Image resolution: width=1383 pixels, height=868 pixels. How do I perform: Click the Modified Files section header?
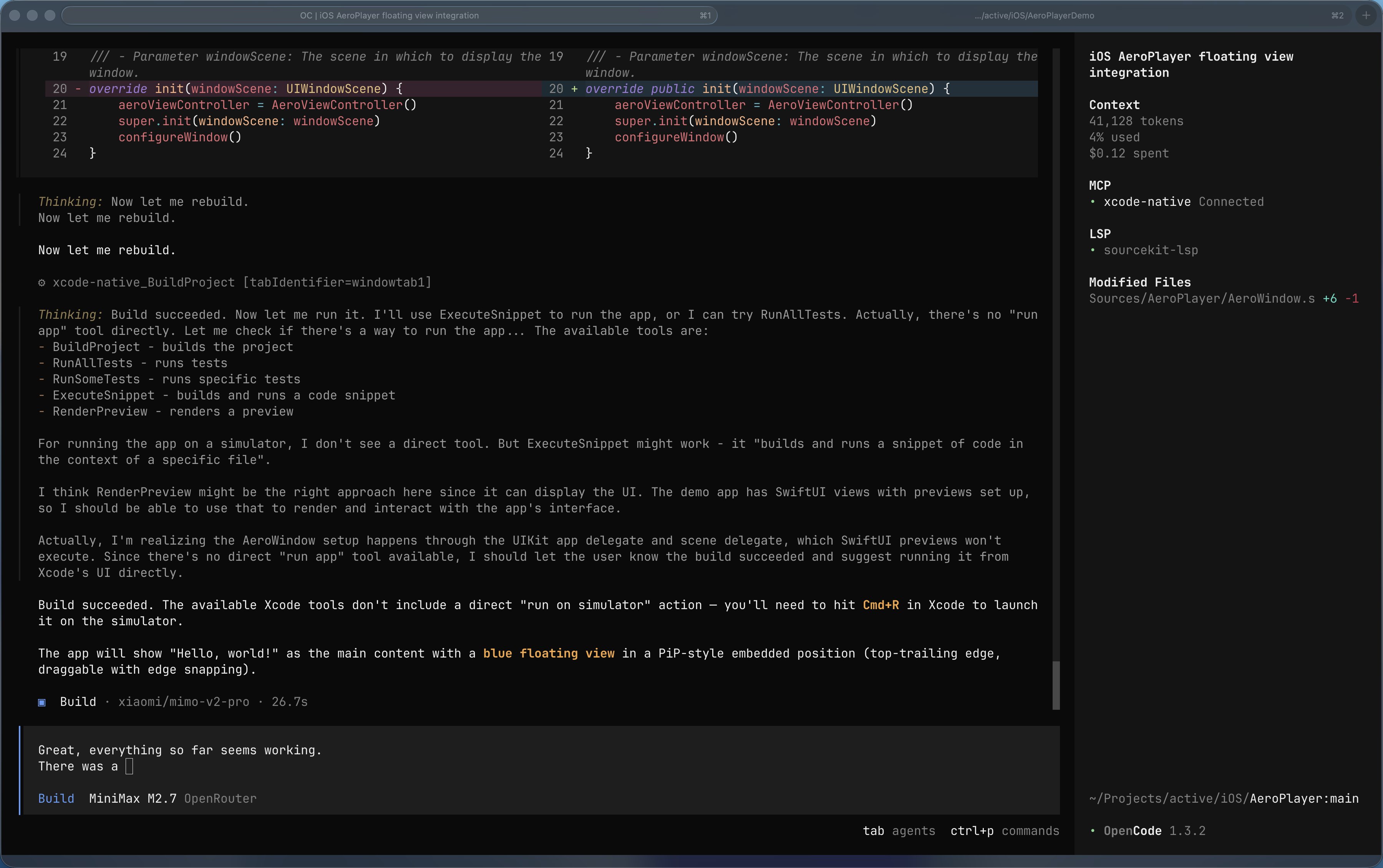click(1139, 282)
